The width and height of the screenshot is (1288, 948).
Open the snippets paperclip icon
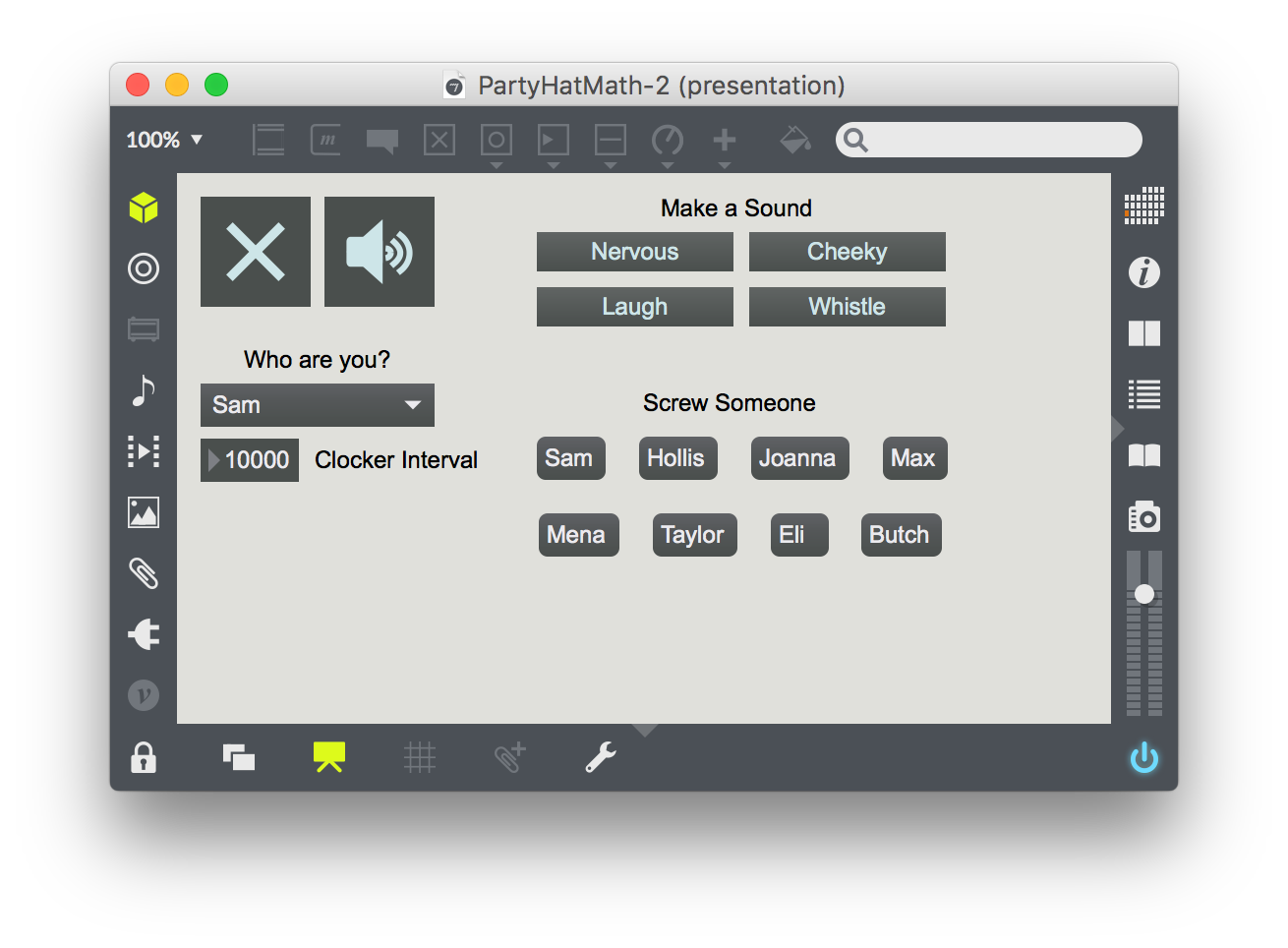click(144, 573)
